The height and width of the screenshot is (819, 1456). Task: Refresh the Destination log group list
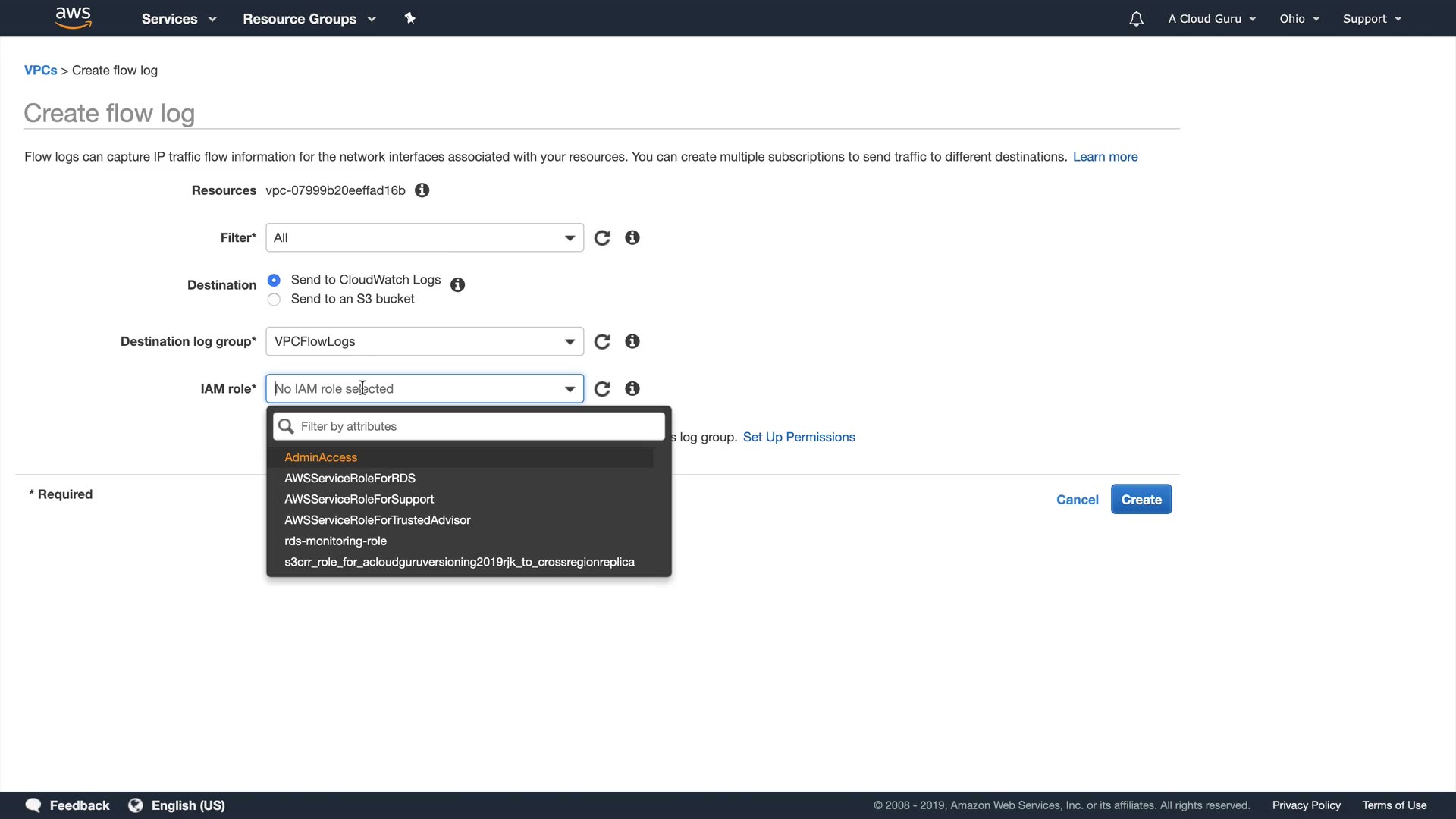tap(602, 342)
